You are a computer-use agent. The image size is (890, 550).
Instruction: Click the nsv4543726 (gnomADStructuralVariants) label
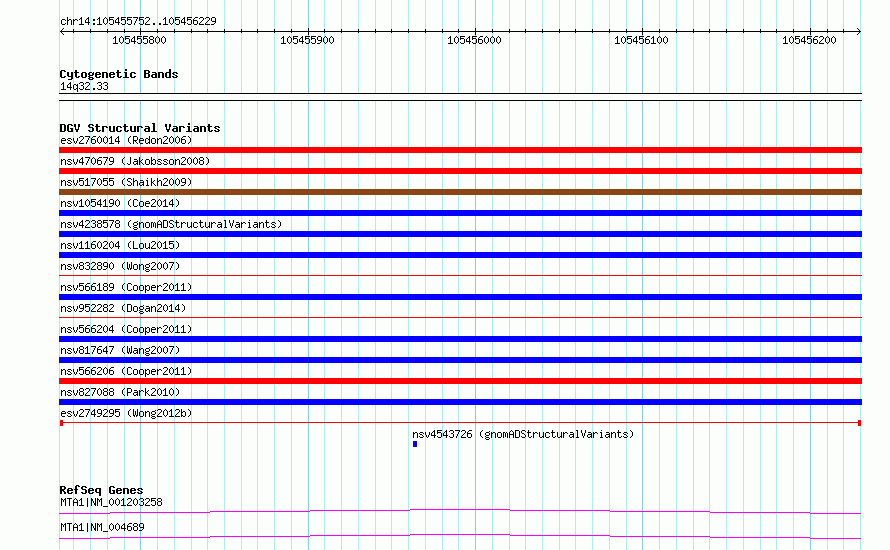pyautogui.click(x=523, y=434)
